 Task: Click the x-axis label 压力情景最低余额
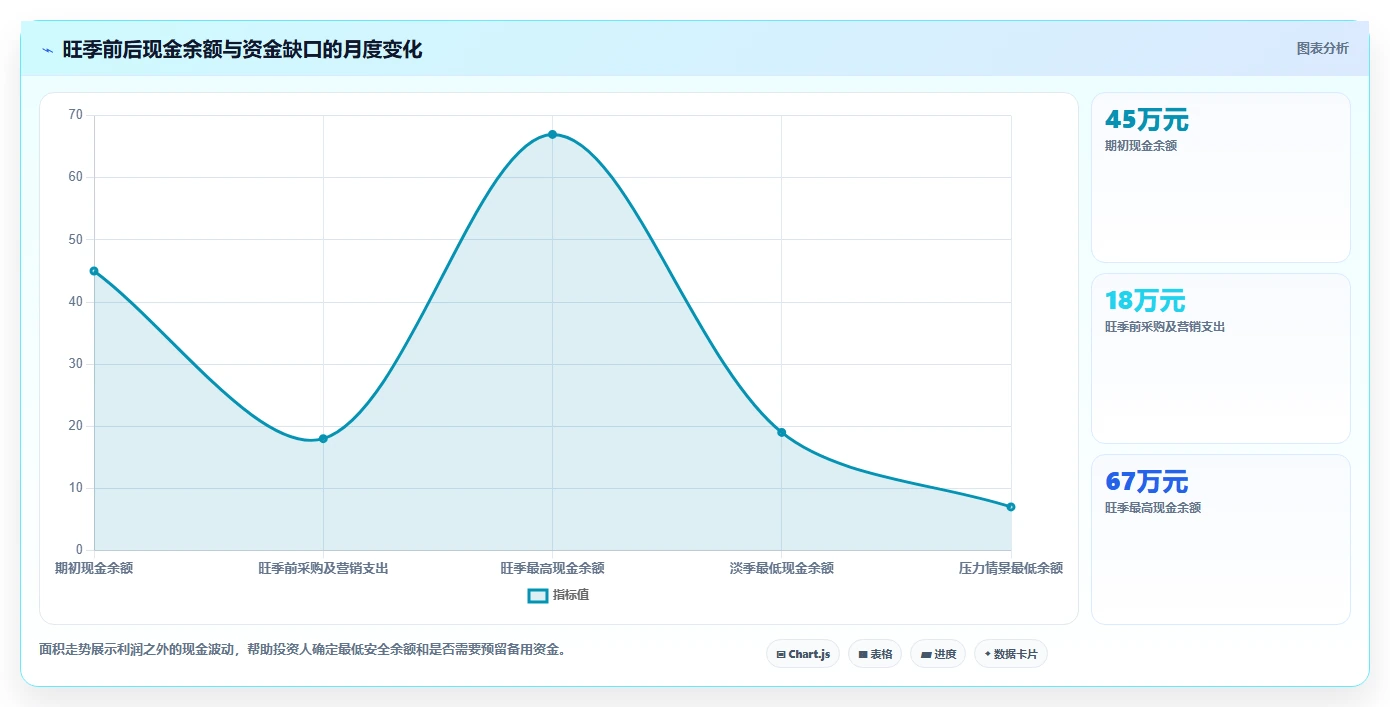(x=1011, y=568)
